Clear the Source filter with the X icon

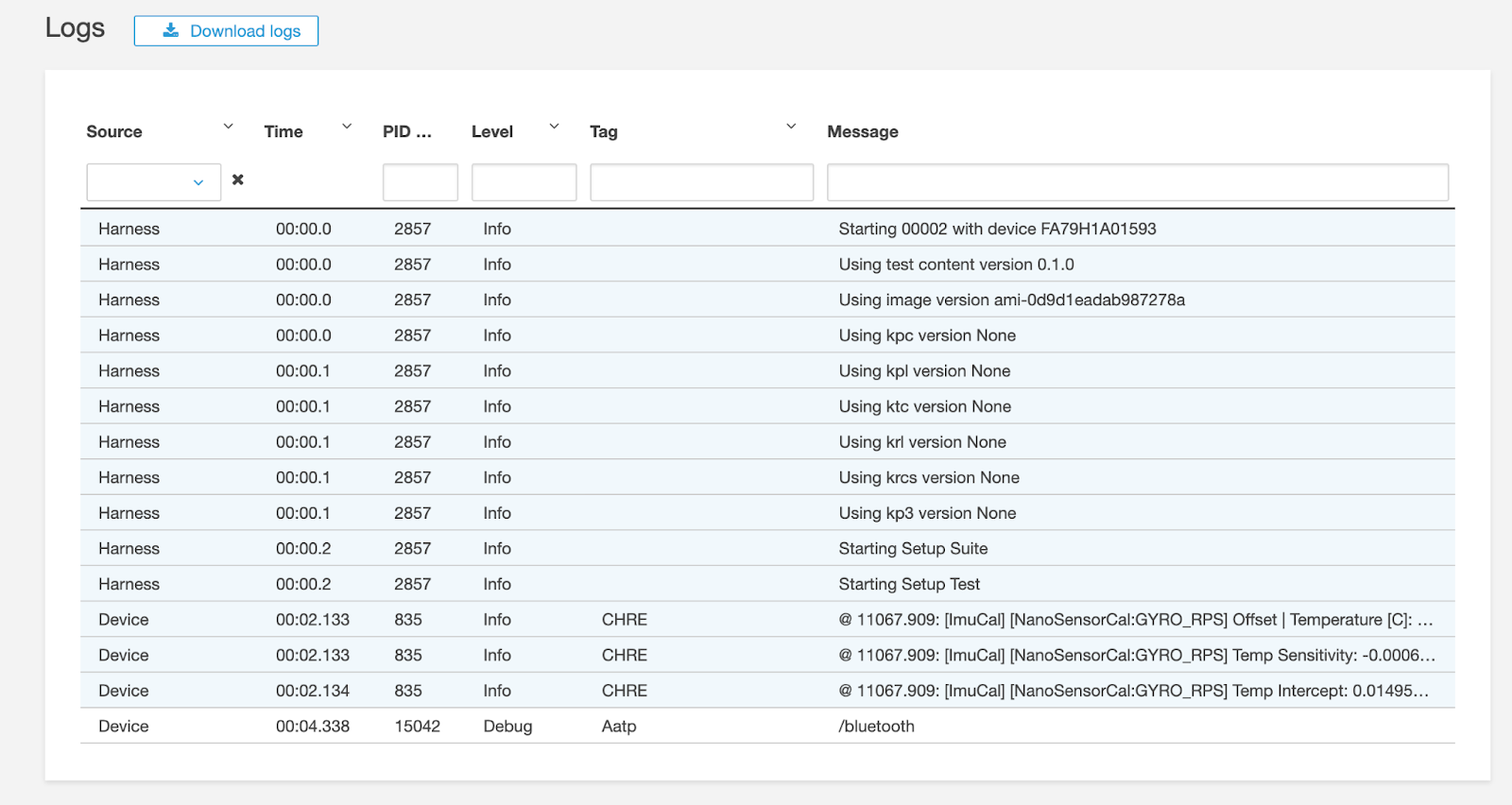(x=238, y=180)
